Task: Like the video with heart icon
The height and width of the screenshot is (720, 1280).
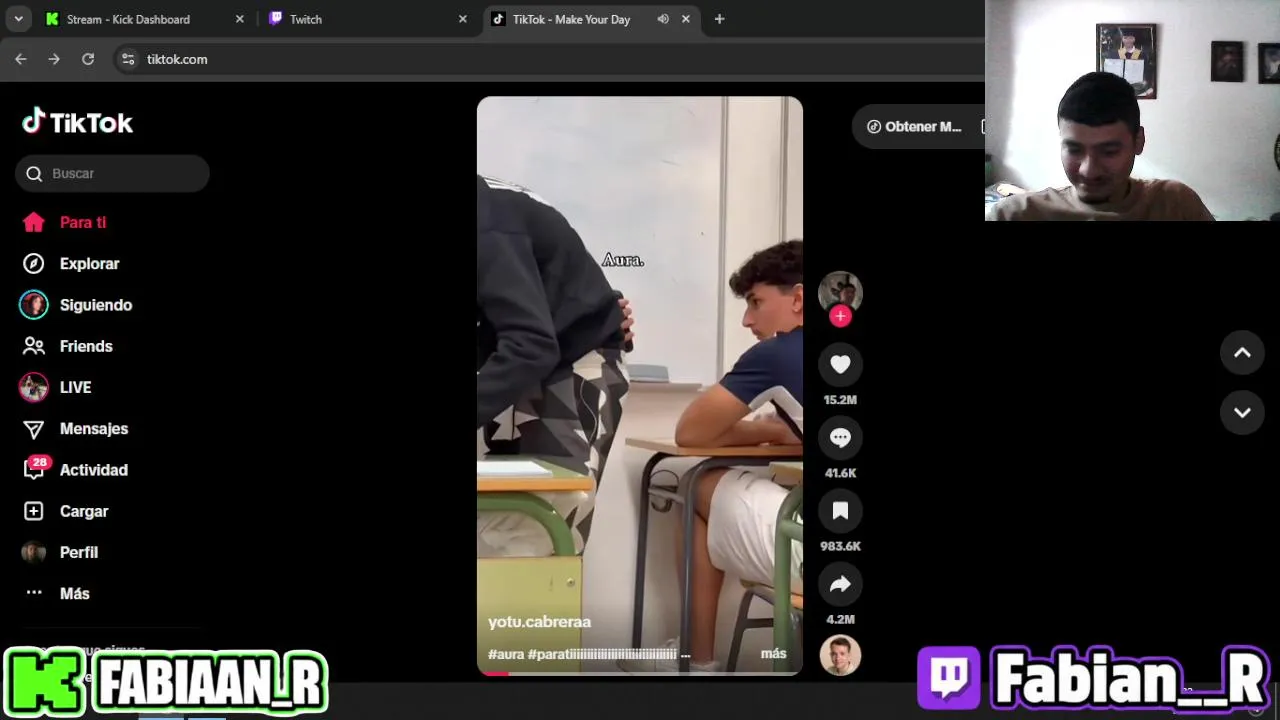Action: [x=840, y=365]
